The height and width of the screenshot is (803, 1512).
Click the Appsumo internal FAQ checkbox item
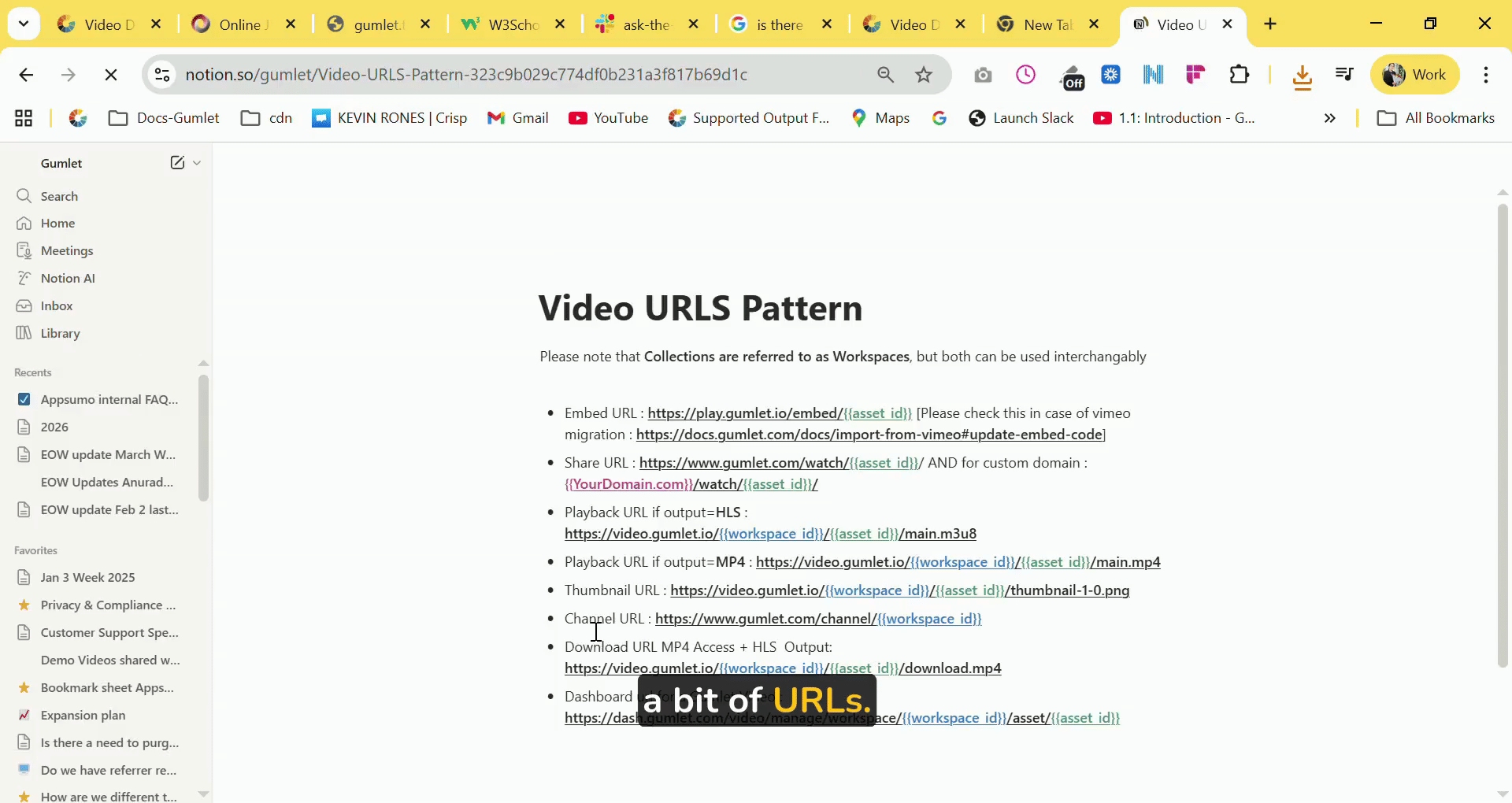109,399
